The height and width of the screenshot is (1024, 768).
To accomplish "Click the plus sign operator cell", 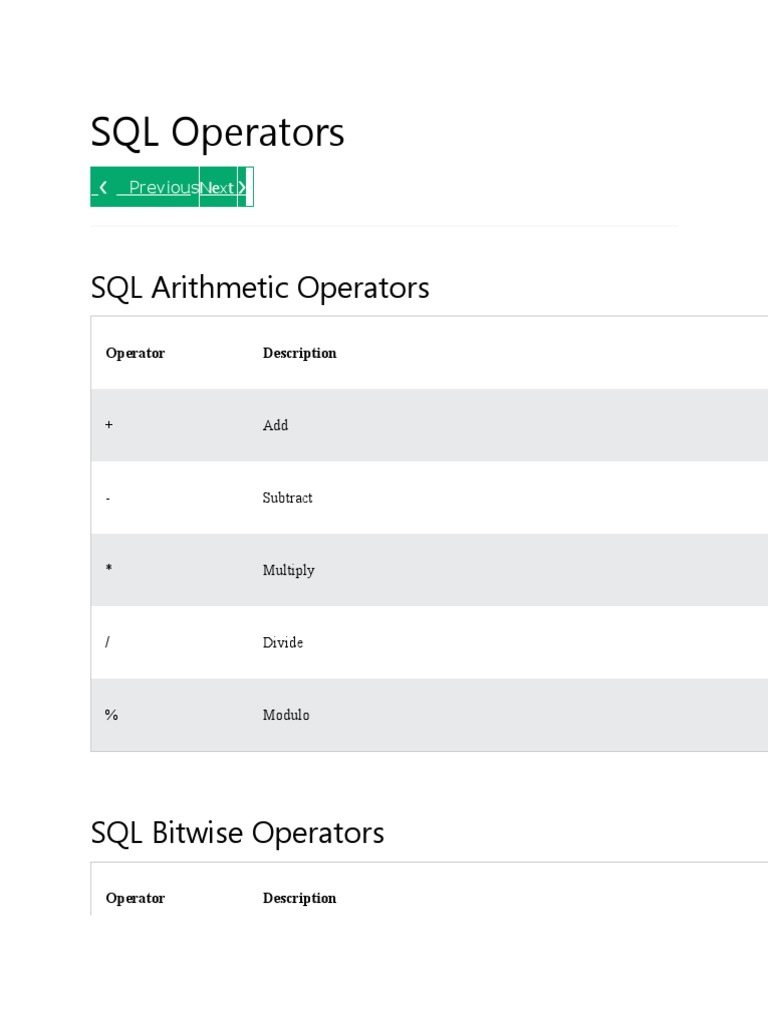I will [109, 425].
